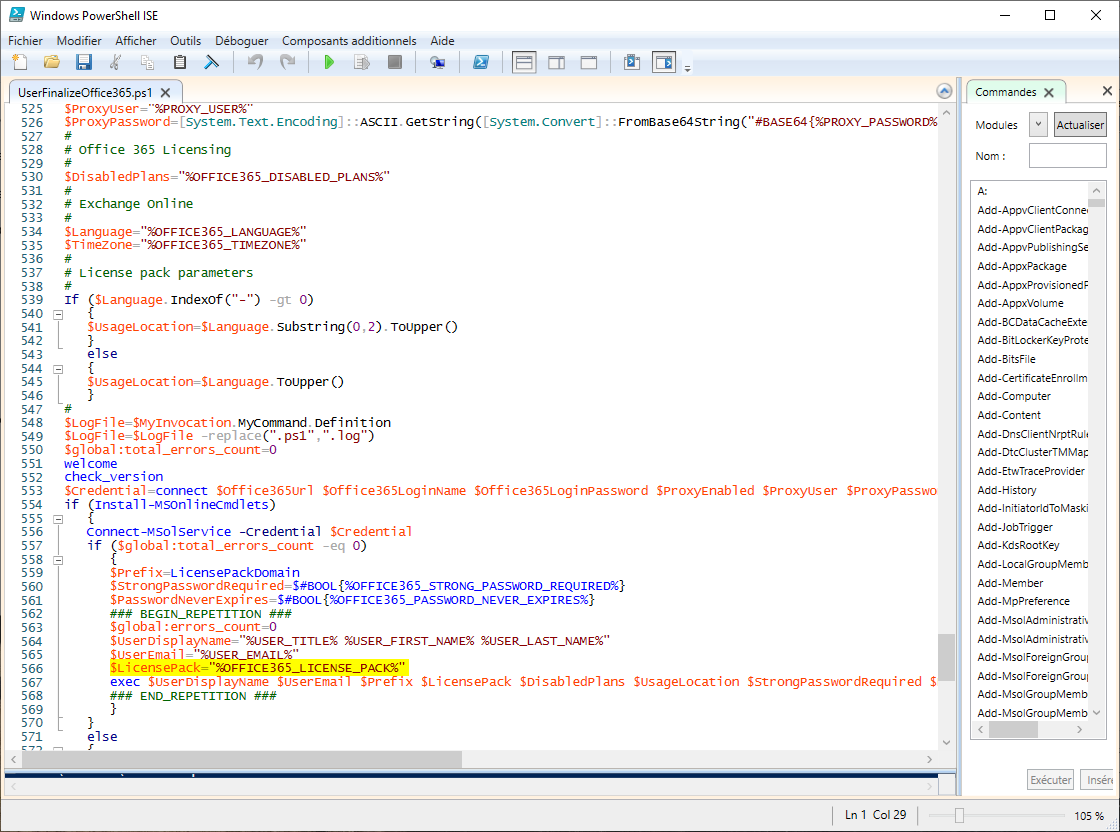The width and height of the screenshot is (1120, 832).
Task: Select Add-MpPreference in the commands list
Action: tap(1023, 601)
